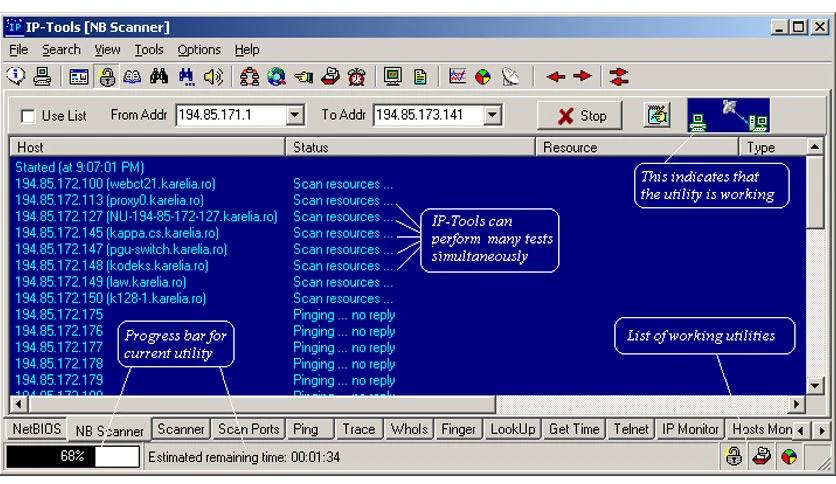Viewport: 836px width, 484px height.
Task: Click the computer-with-printer toolbar icon
Action: coord(42,77)
